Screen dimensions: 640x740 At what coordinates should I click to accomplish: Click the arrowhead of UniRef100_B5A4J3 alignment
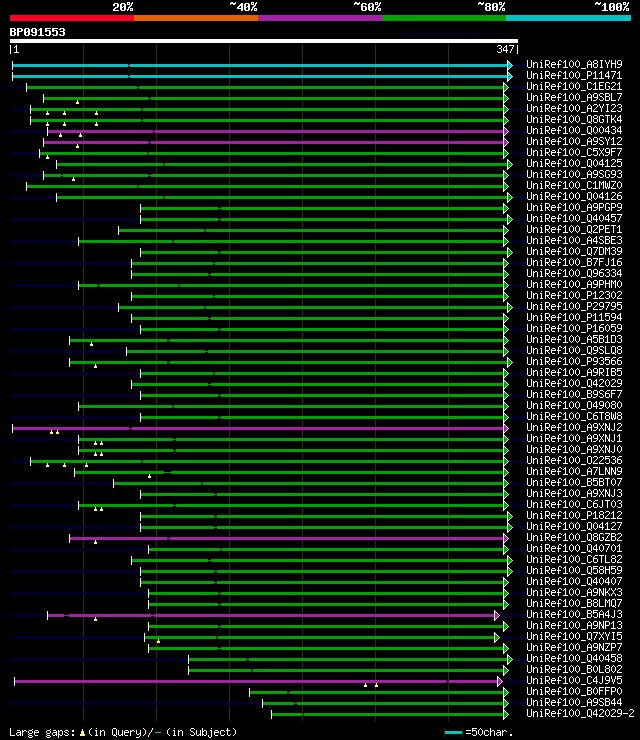coord(497,615)
